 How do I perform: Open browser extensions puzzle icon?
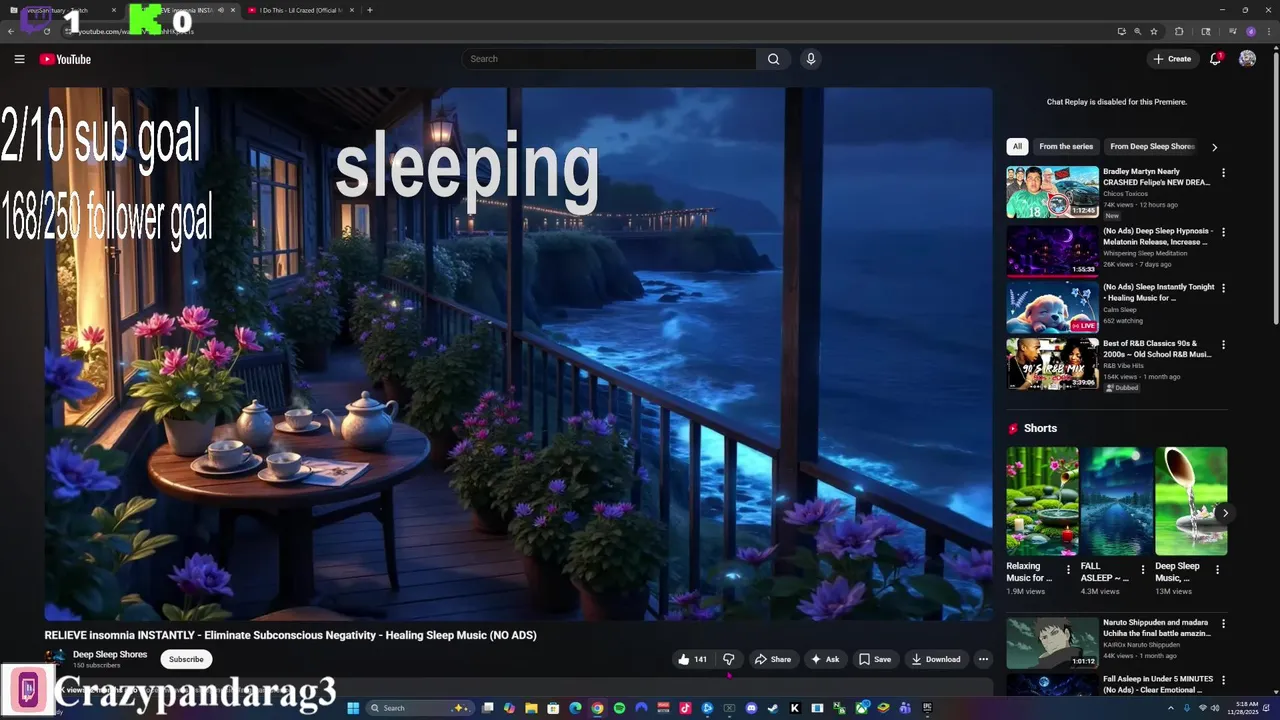(1179, 31)
